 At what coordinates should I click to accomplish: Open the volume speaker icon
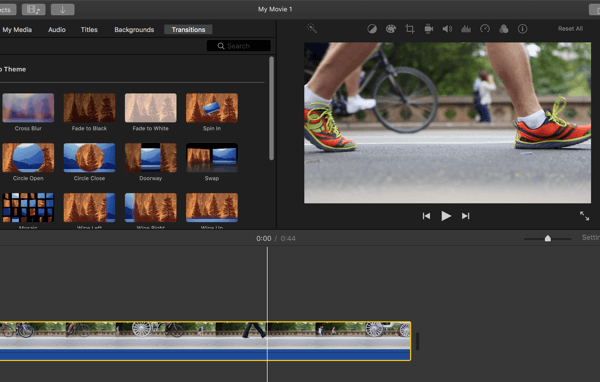(x=447, y=29)
